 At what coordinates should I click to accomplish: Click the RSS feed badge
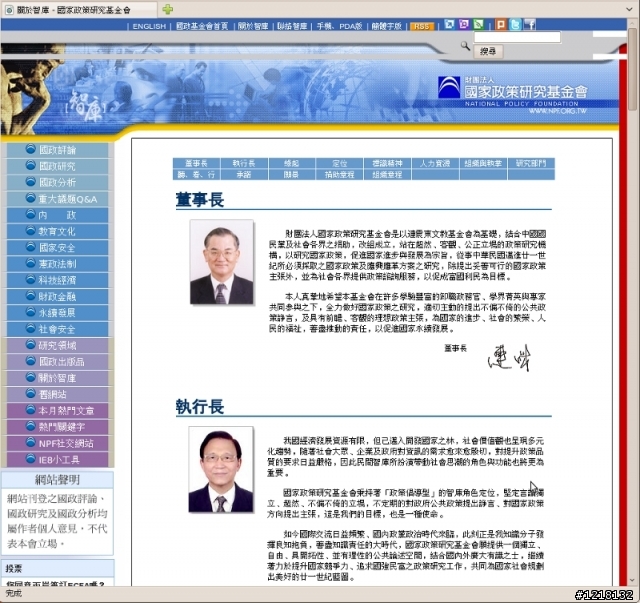(422, 26)
